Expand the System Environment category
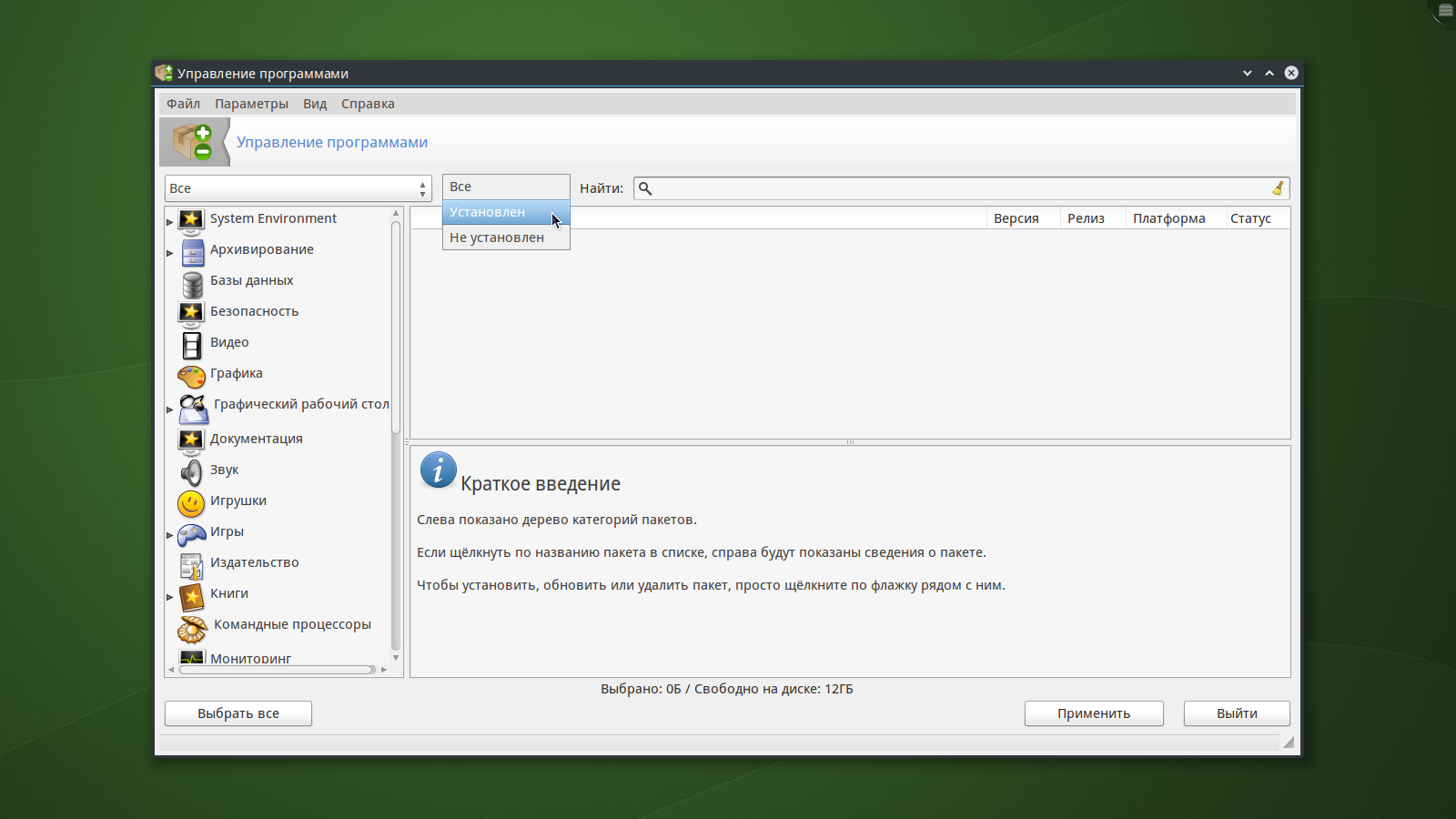 coord(170,221)
